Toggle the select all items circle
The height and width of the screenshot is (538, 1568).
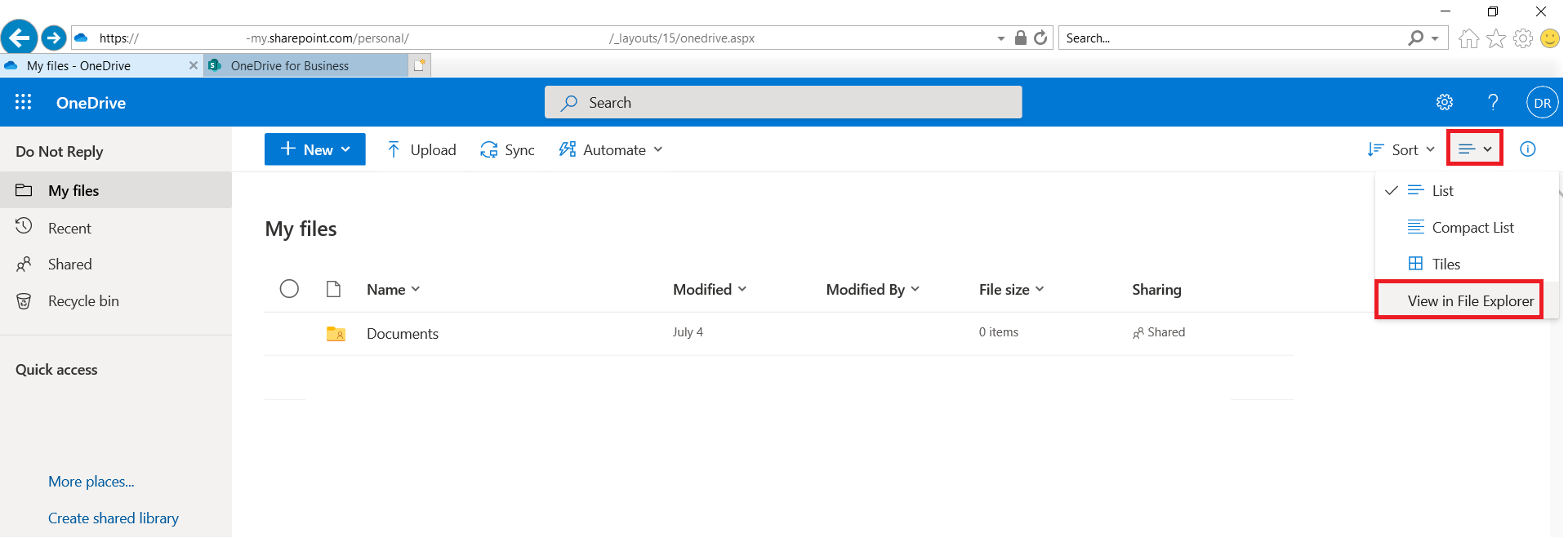click(289, 289)
